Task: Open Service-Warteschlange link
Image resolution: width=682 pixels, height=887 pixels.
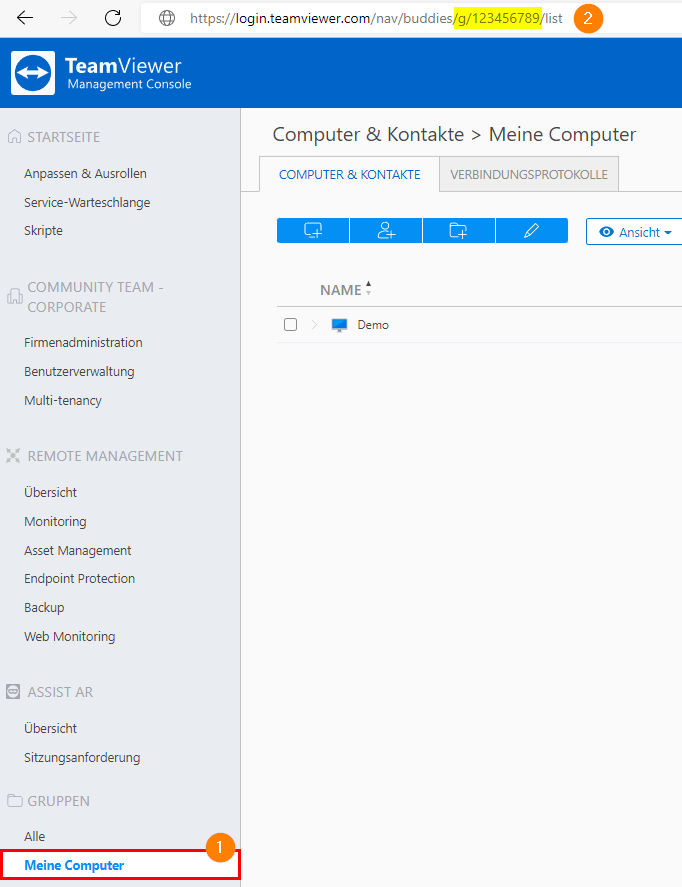Action: coord(87,203)
